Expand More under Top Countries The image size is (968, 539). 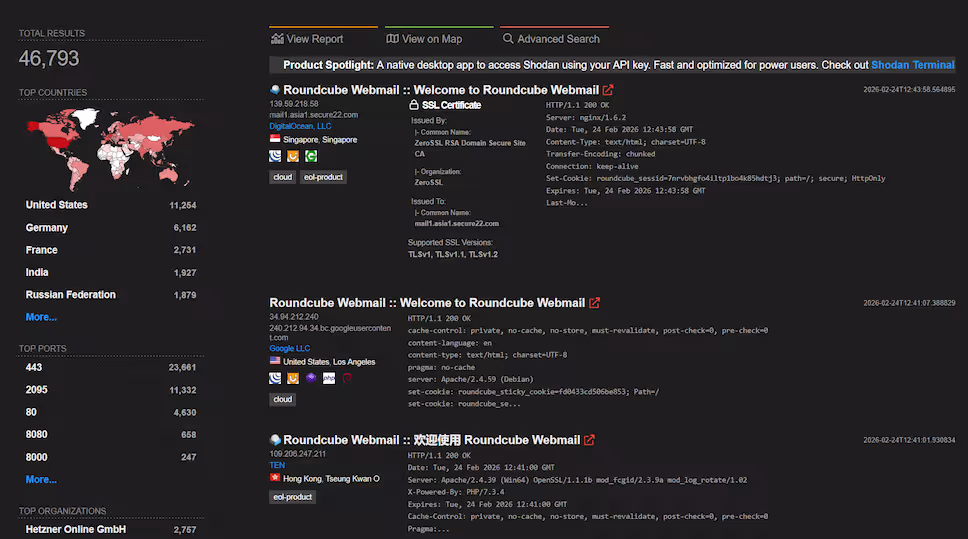[x=41, y=317]
